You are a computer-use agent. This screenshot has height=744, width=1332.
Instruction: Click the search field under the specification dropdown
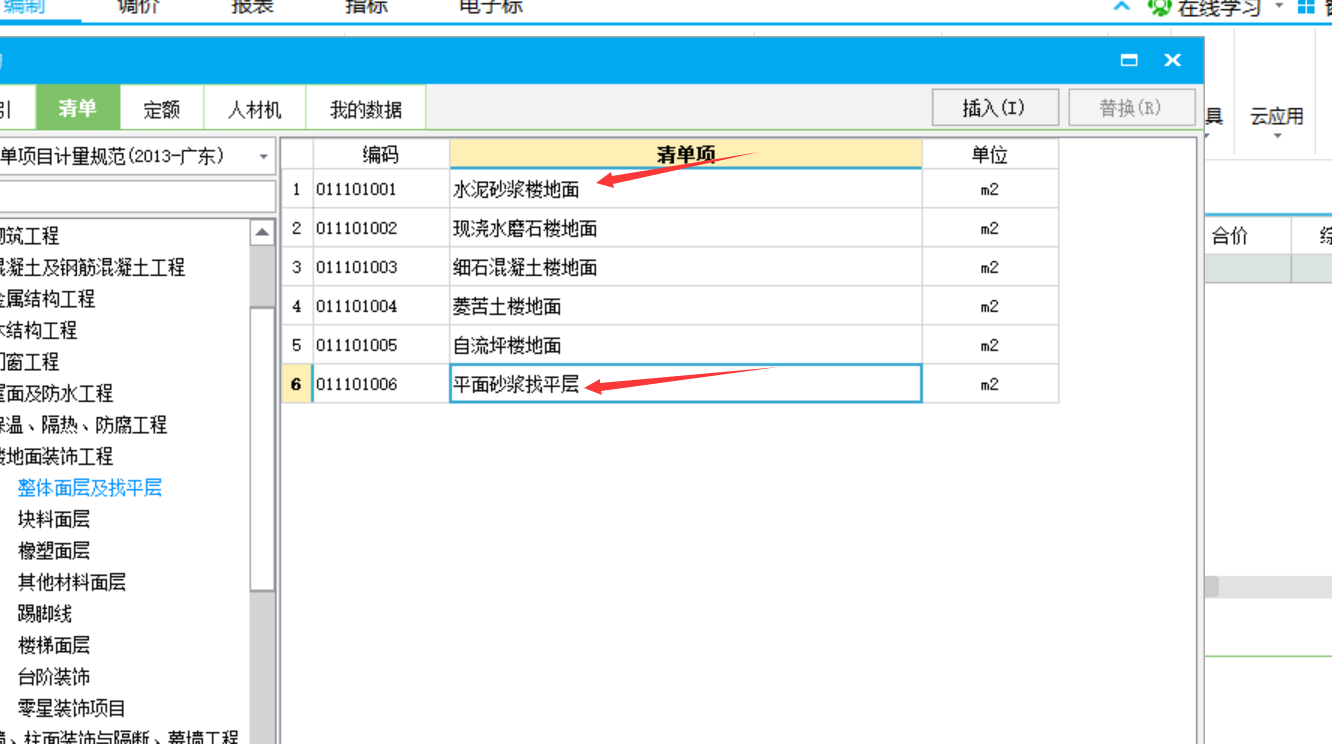(x=137, y=196)
